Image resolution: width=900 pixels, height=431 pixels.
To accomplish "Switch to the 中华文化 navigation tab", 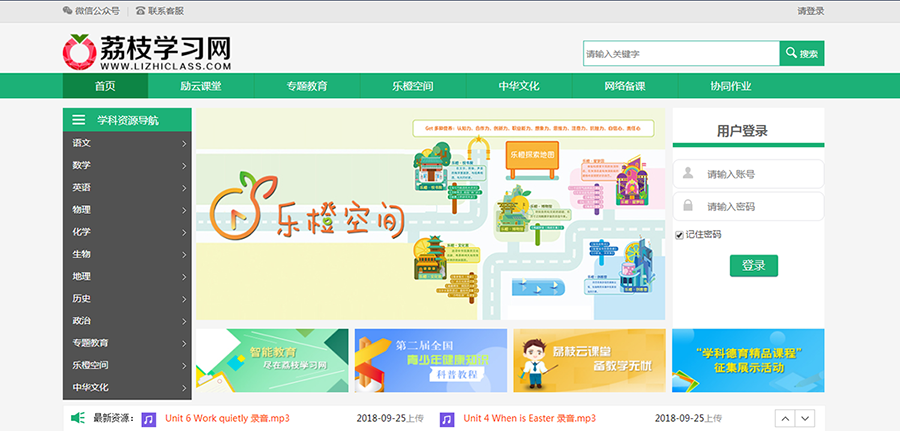I will (519, 86).
